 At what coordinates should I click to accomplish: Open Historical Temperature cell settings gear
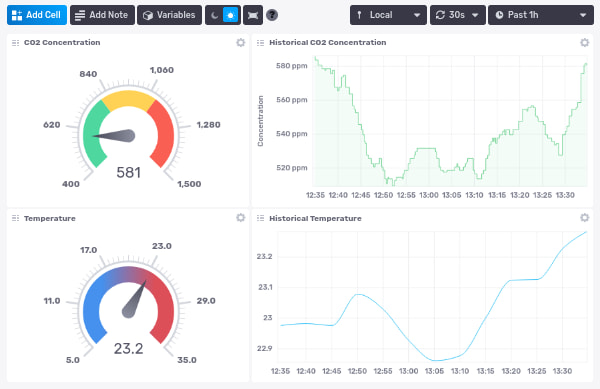pos(584,218)
